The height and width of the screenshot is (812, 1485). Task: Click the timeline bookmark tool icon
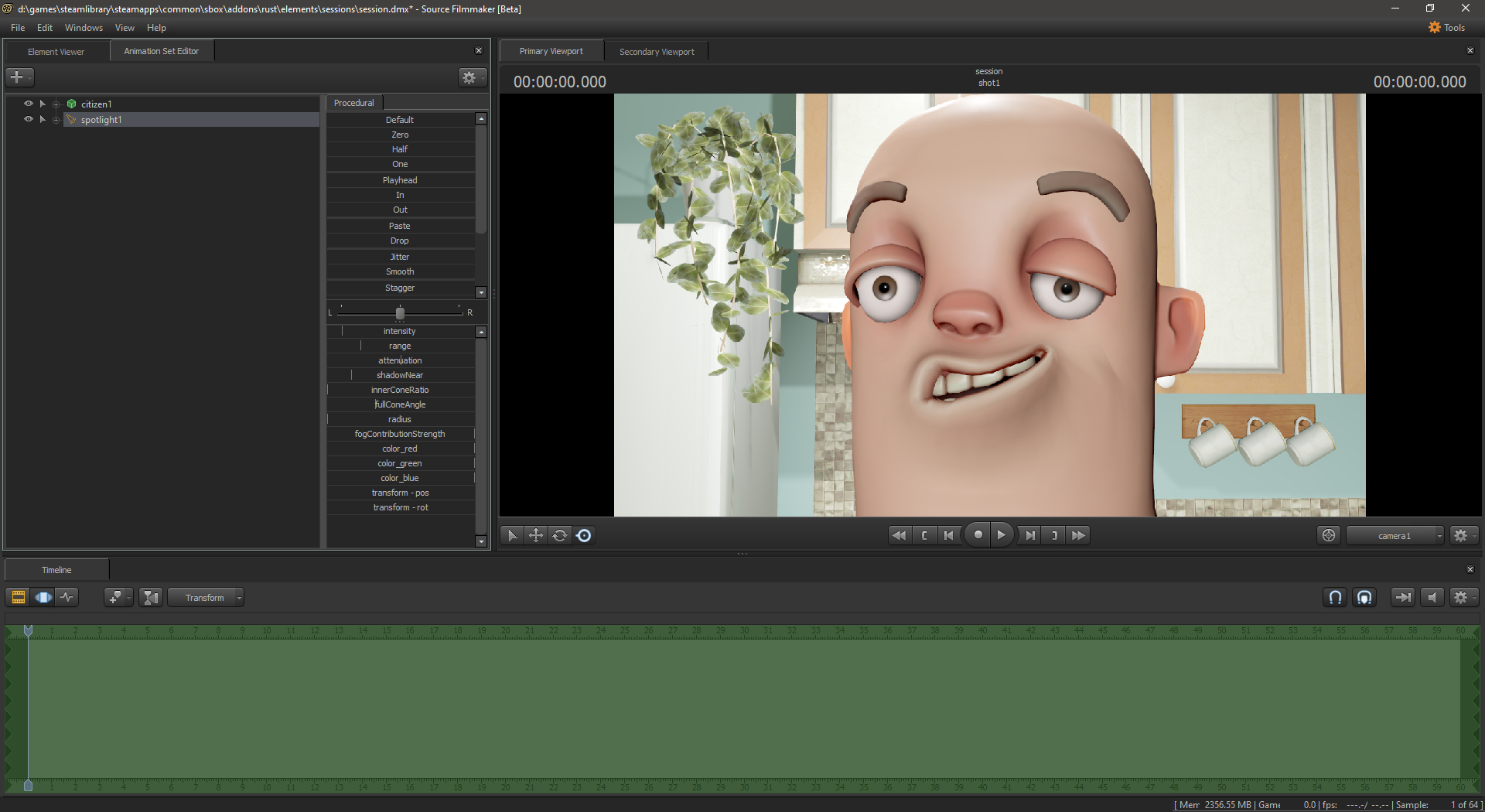(118, 597)
